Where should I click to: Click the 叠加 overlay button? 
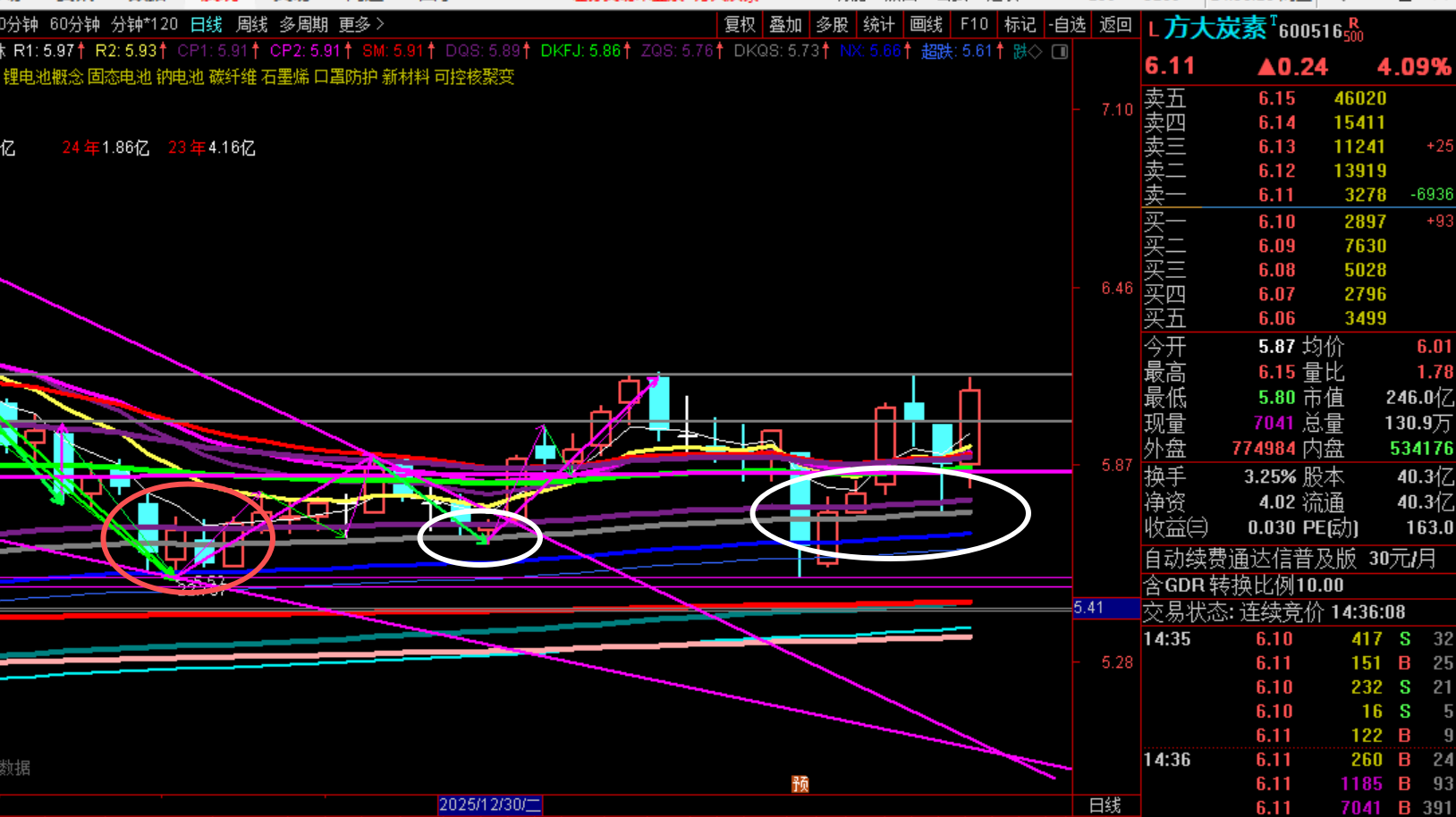point(786,24)
